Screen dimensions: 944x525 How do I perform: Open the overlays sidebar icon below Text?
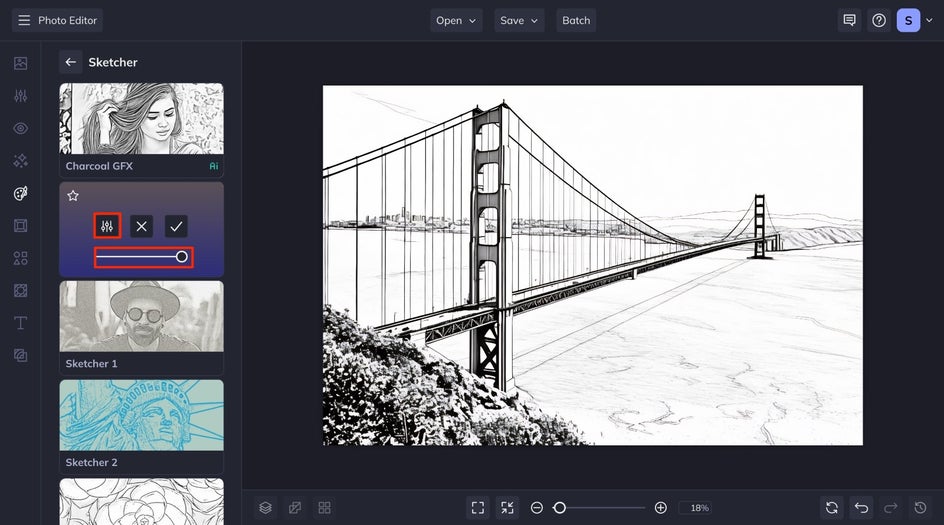point(20,355)
